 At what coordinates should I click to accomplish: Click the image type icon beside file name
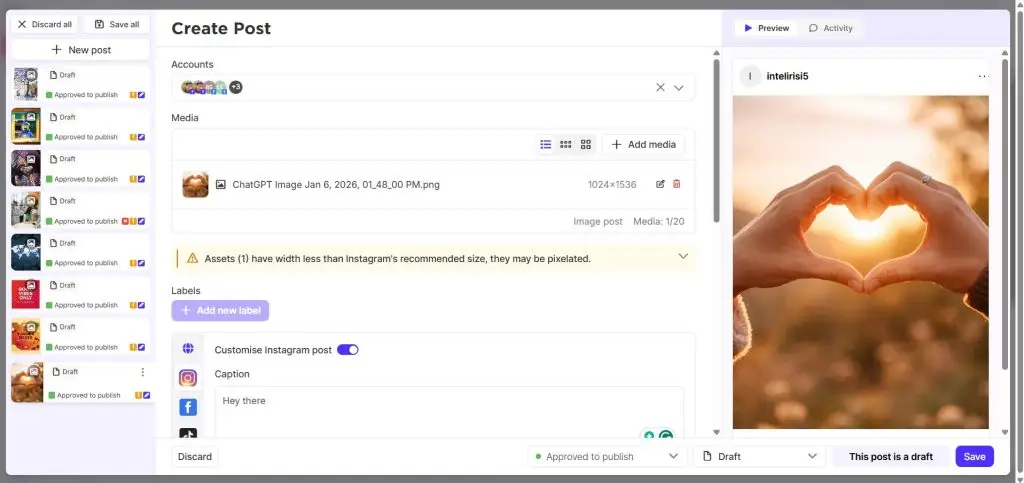coord(221,185)
